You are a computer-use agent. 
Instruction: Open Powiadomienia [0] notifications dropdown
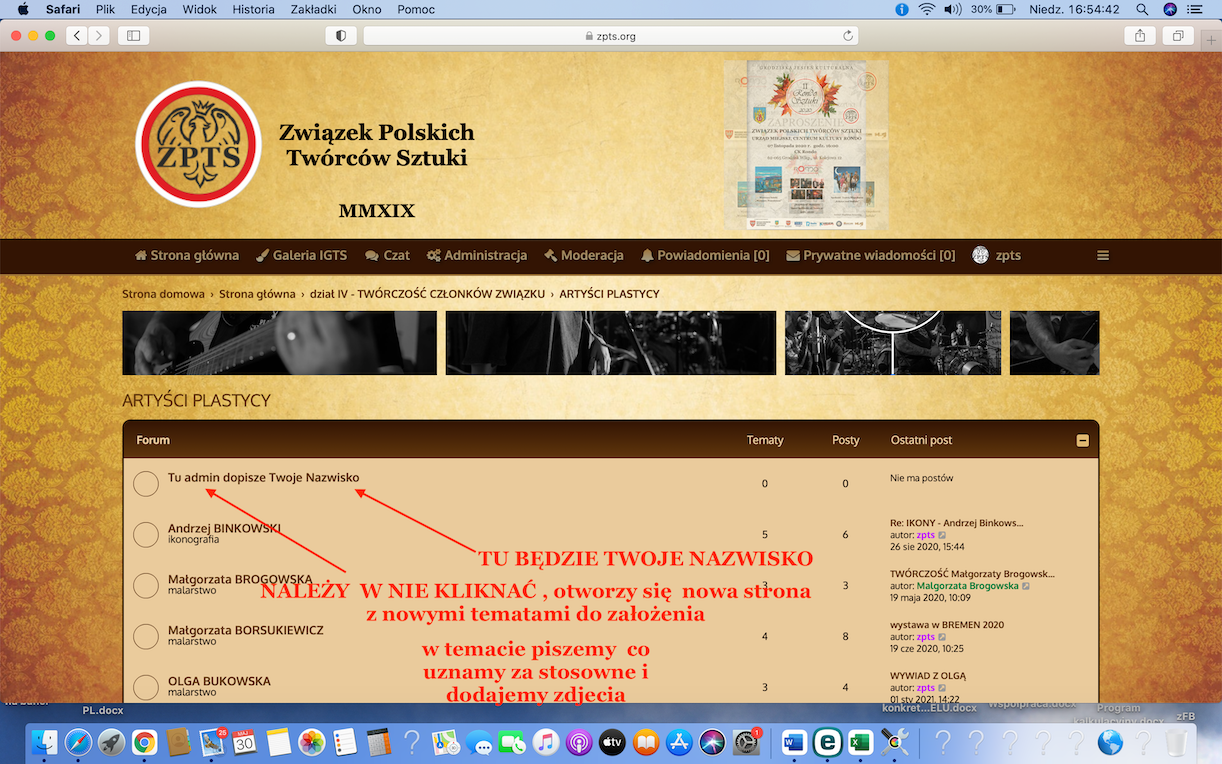tap(705, 255)
